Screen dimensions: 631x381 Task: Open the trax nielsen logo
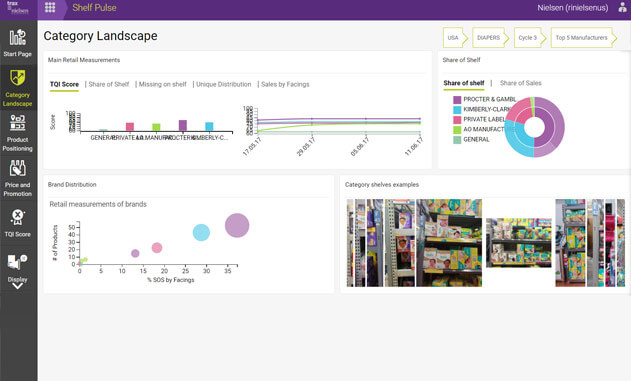tap(17, 8)
